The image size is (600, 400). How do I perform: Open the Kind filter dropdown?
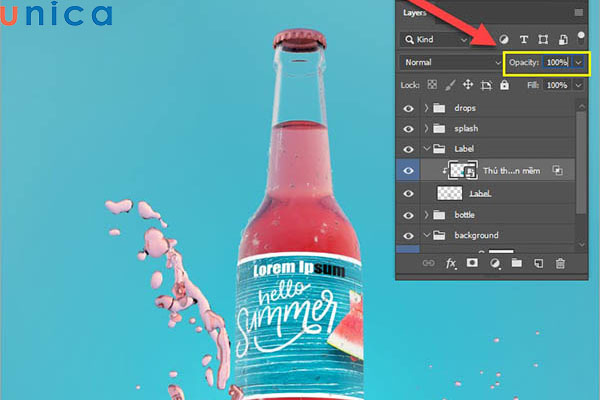click(436, 39)
